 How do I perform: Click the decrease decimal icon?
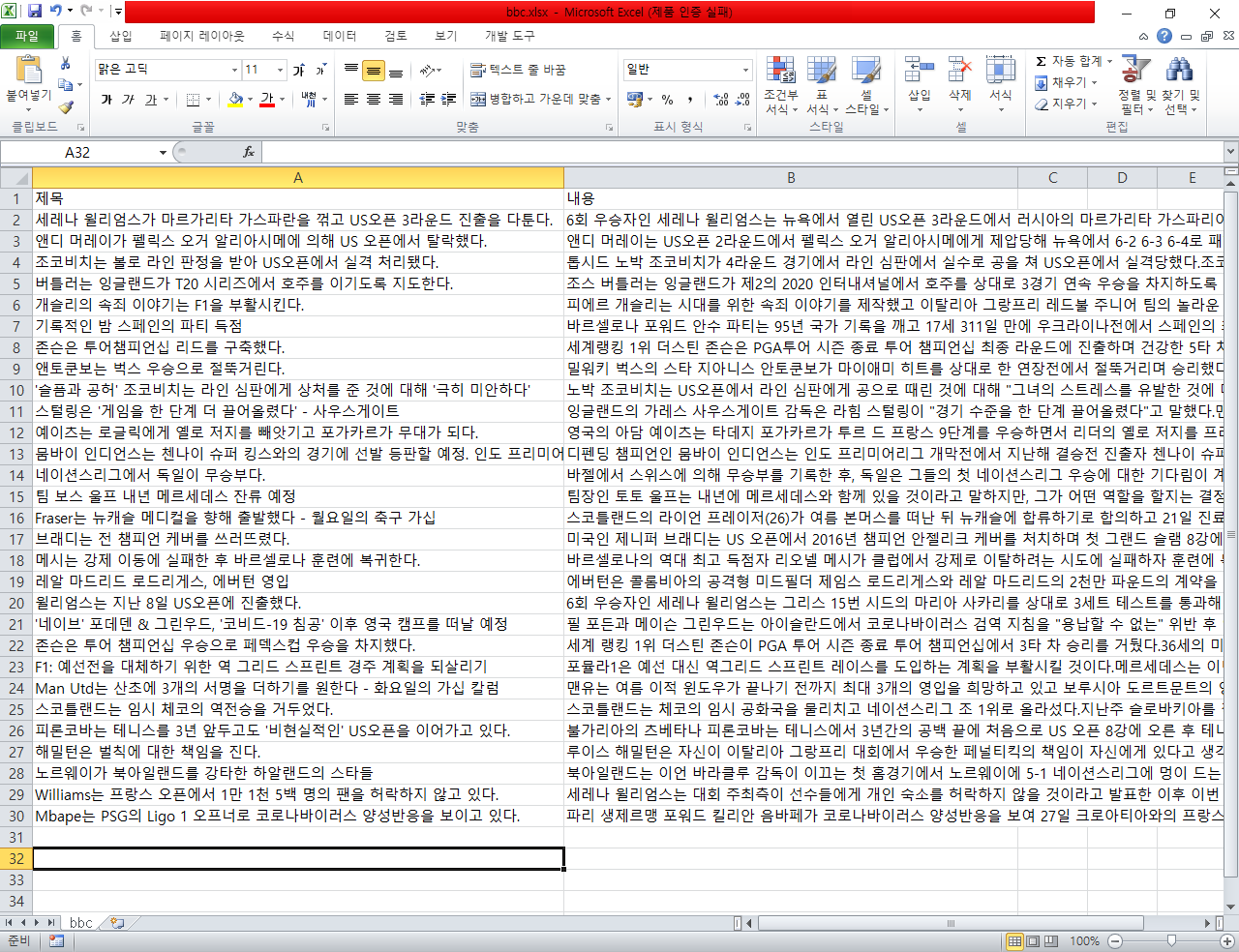[743, 99]
